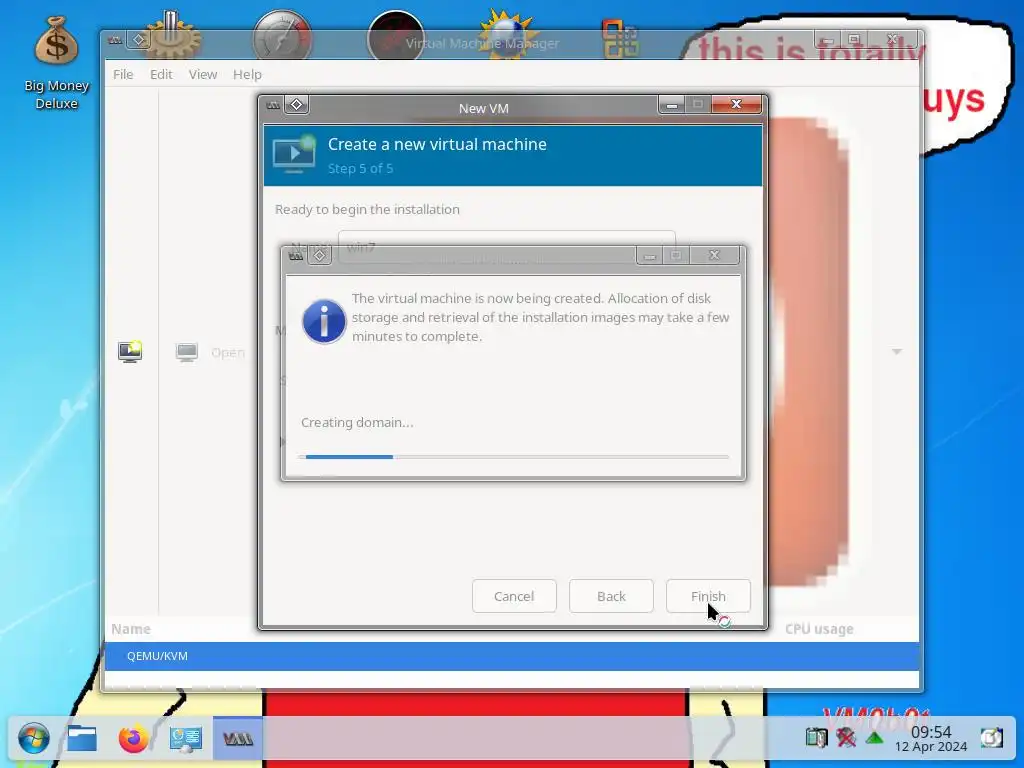Expand the toolbar dropdown arrow at right
1024x768 pixels.
[x=897, y=351]
